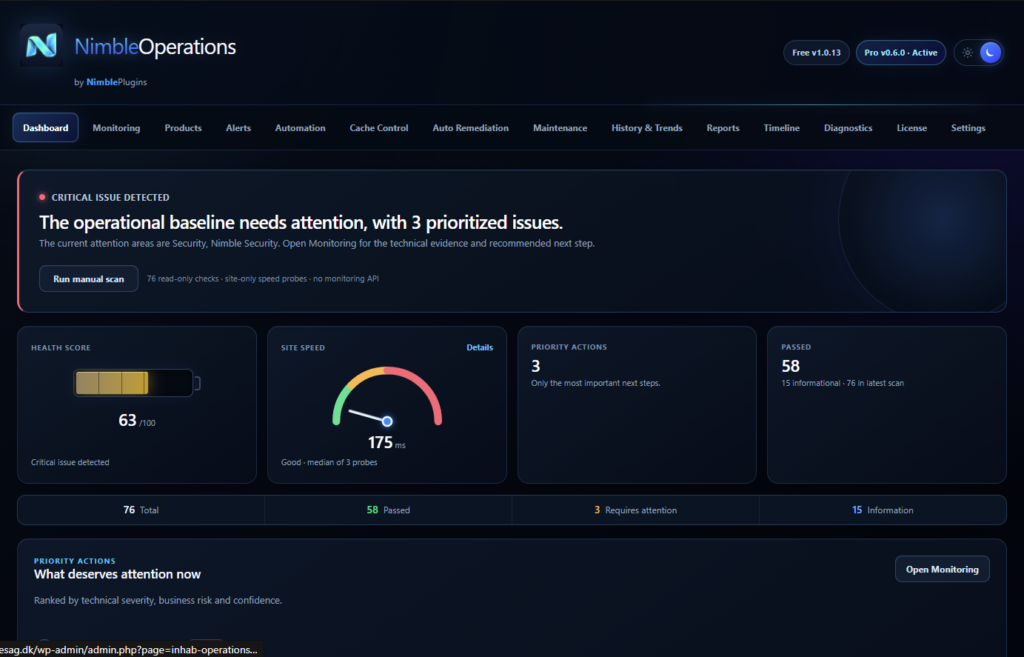Image resolution: width=1024 pixels, height=657 pixels.
Task: View the Reports tab
Action: pos(723,128)
